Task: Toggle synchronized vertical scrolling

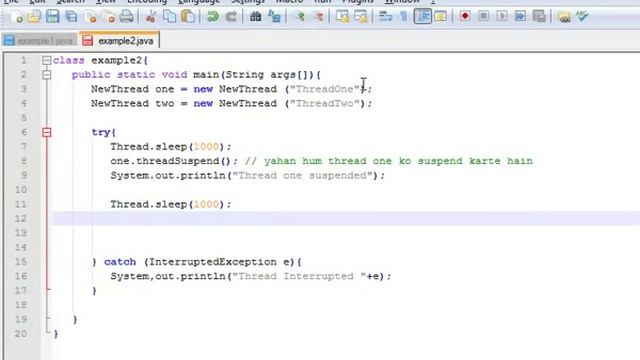Action: coord(342,17)
